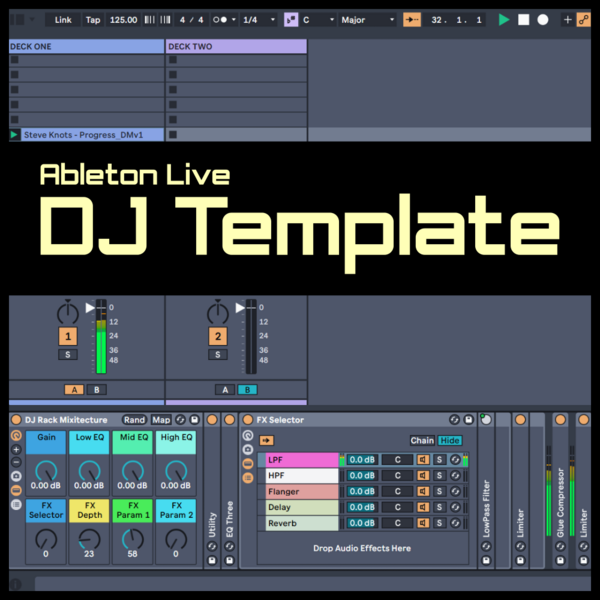This screenshot has width=600, height=600.
Task: Assign DECK ONE to crossfader B
Action: pos(97,390)
